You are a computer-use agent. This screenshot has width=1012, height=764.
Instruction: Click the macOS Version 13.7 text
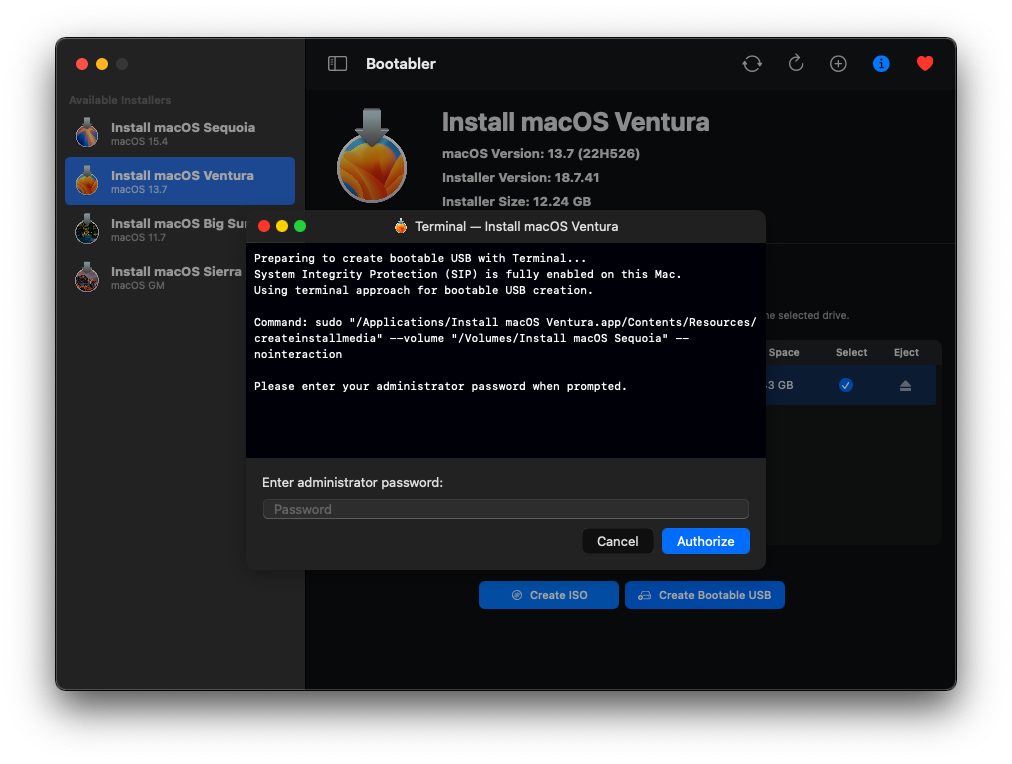click(541, 154)
